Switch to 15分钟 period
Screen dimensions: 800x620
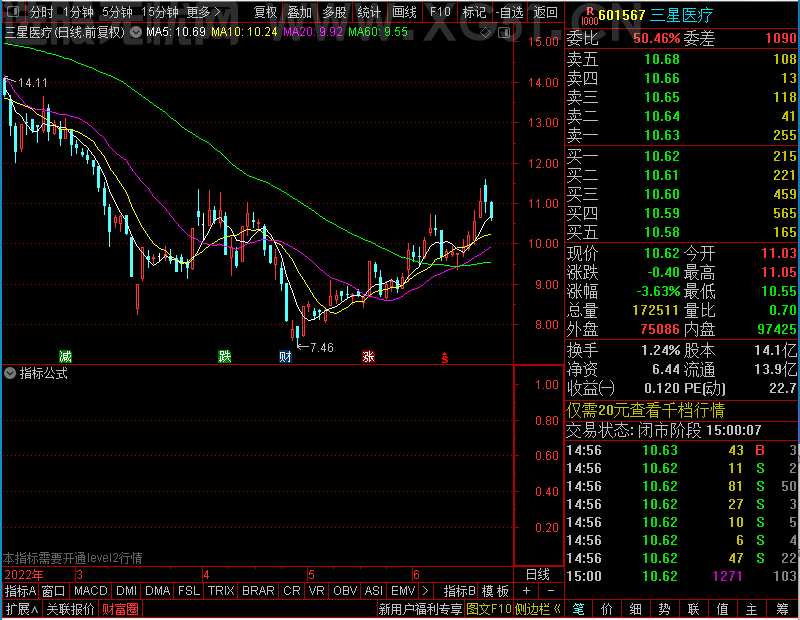coord(159,12)
